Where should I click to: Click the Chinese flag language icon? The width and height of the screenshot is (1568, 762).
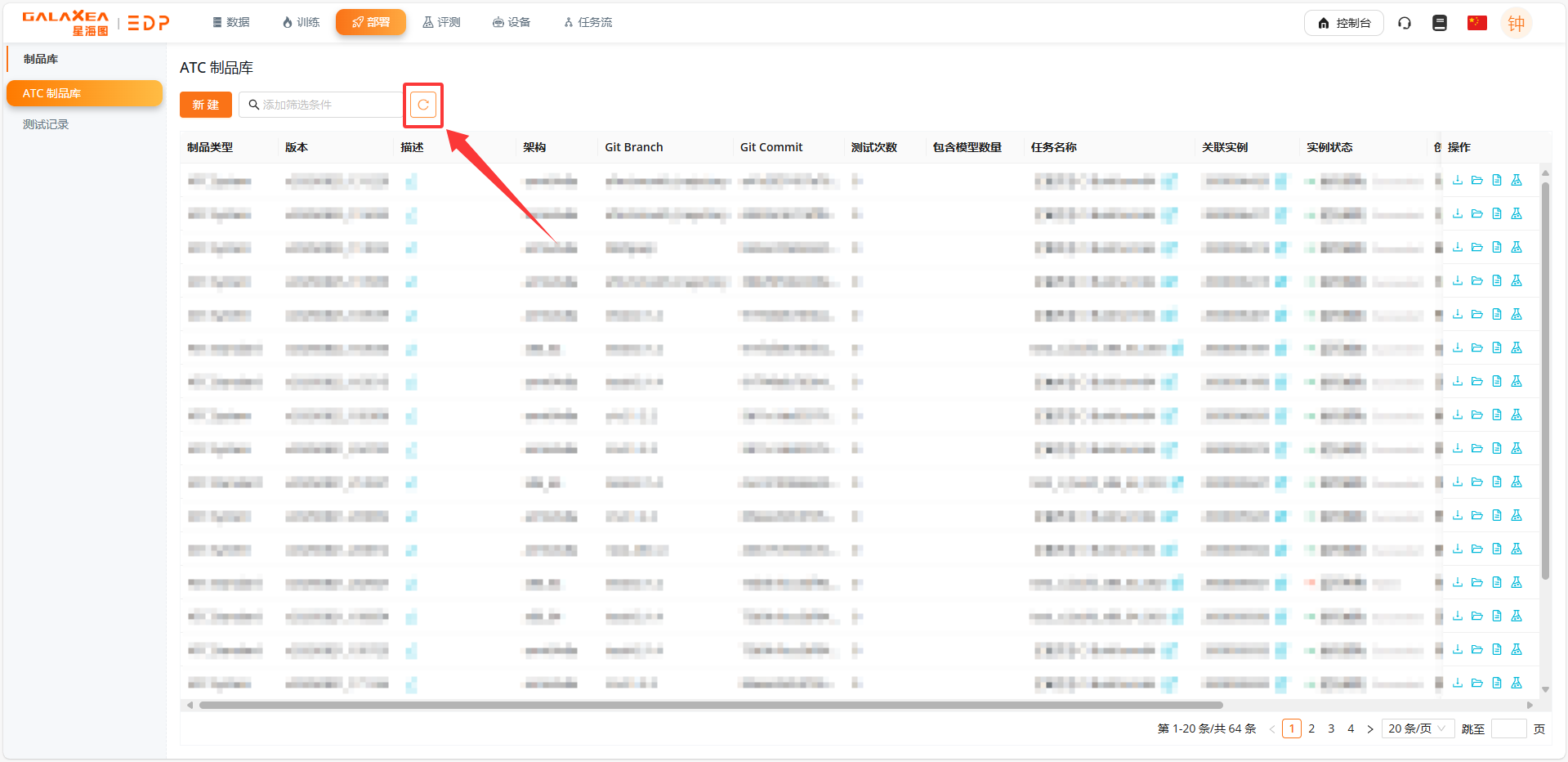[1476, 23]
